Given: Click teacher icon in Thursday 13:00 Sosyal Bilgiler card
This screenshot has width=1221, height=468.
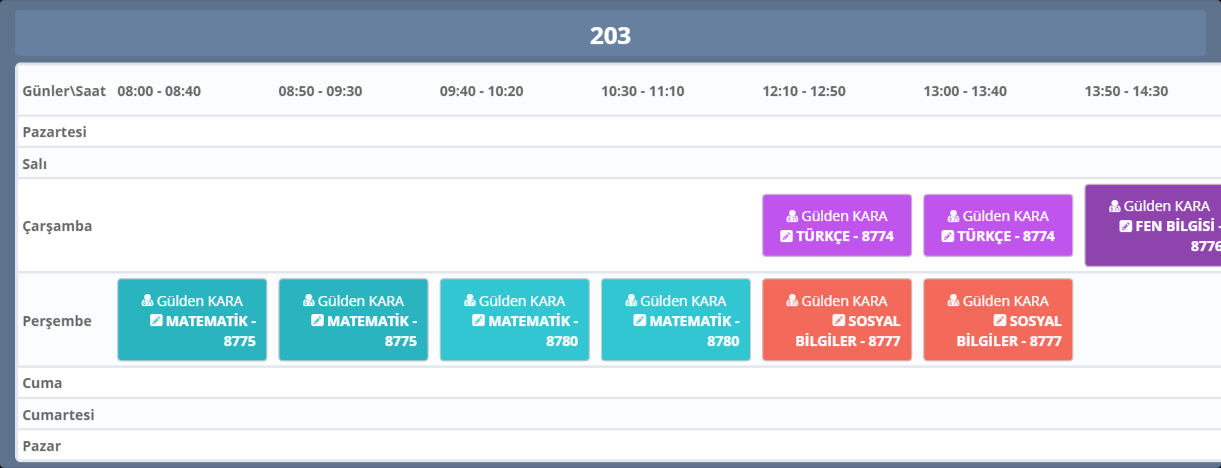Looking at the screenshot, I should (953, 301).
